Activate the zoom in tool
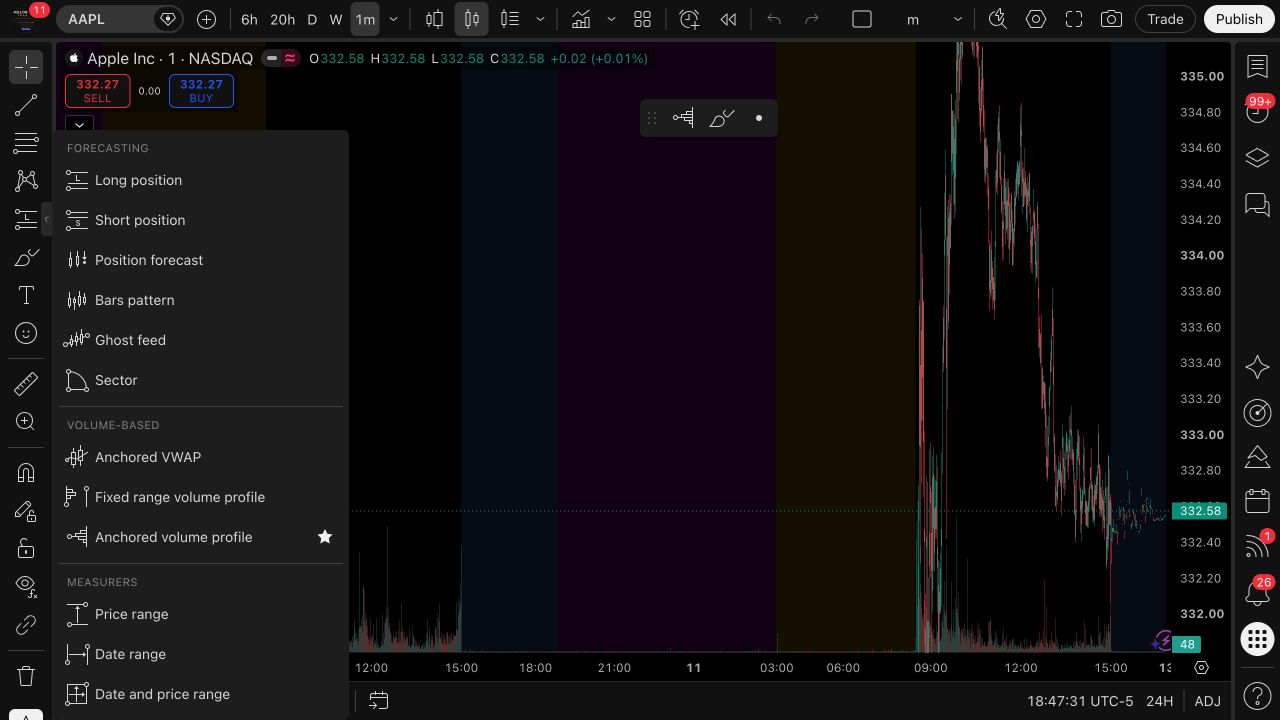The image size is (1280, 720). point(26,421)
